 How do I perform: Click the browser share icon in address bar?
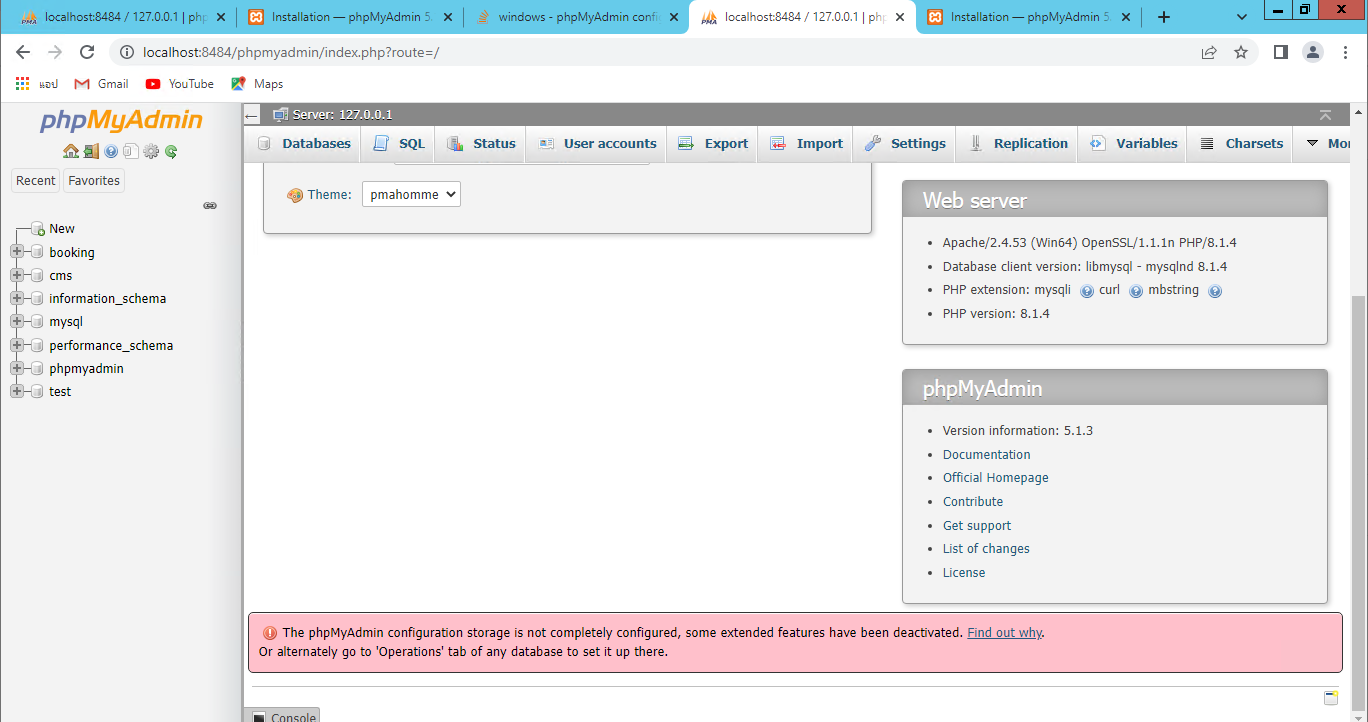coord(1209,52)
